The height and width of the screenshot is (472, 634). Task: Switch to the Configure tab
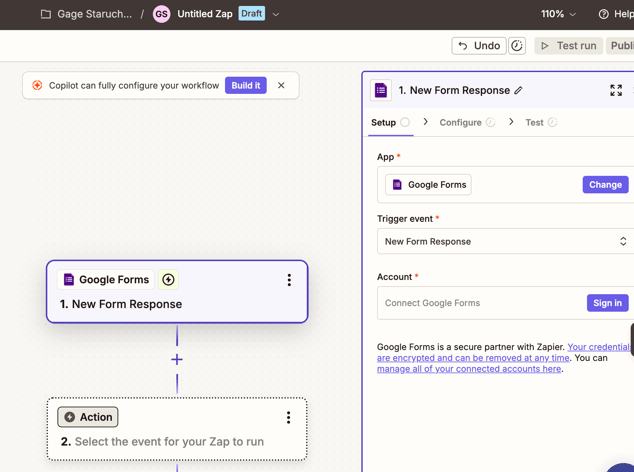click(x=461, y=122)
